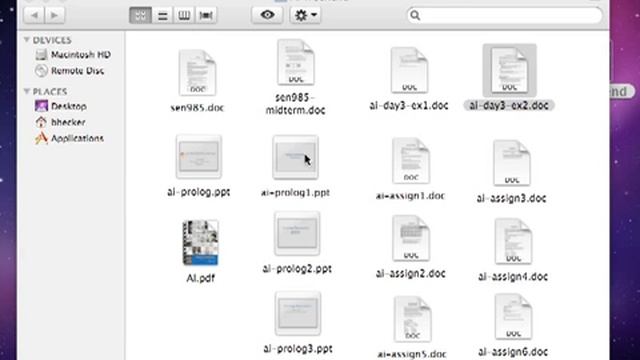Click the ai-assign1.doc name label
Viewport: 640px width, 360px height.
pos(411,196)
